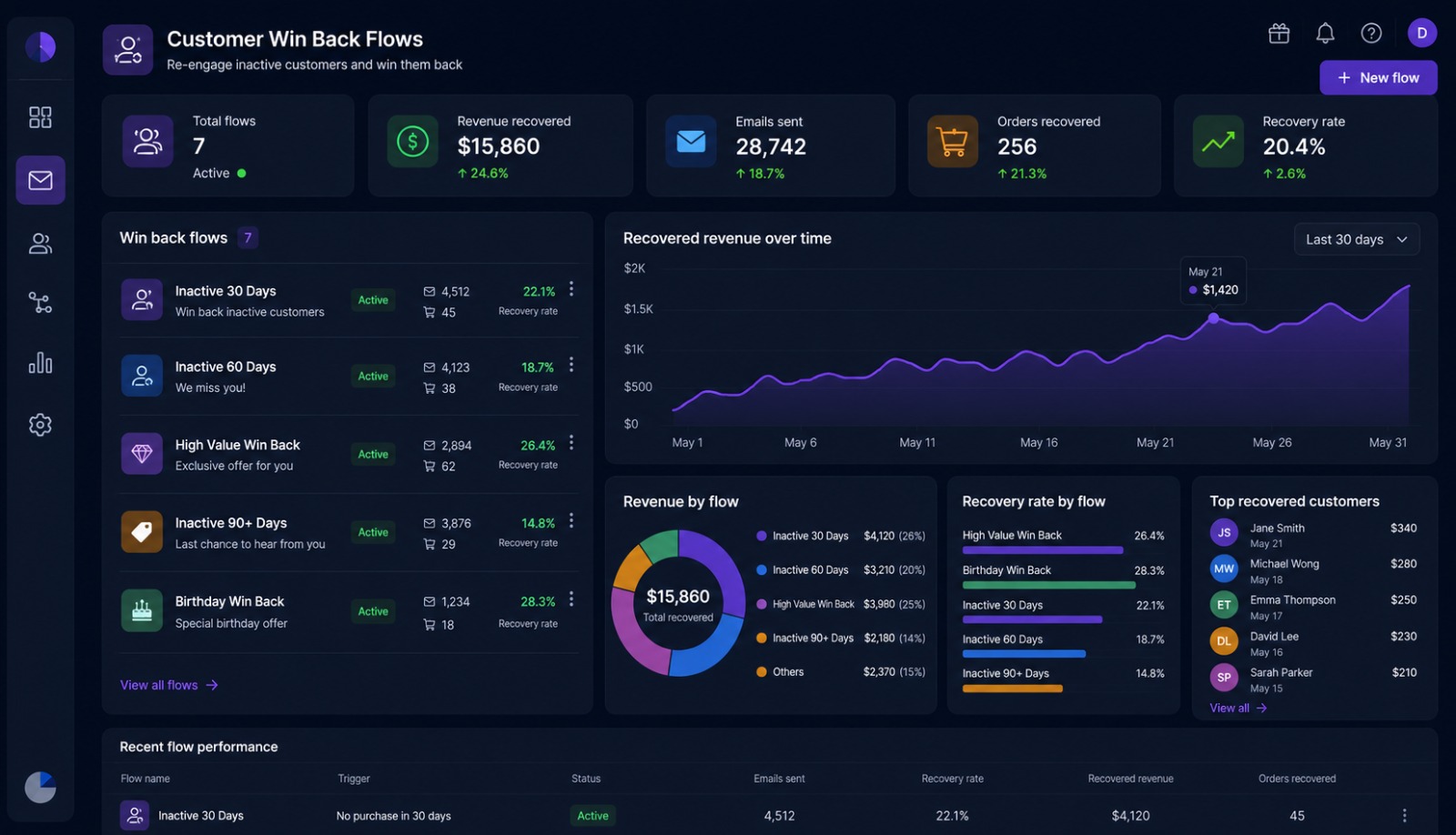Click the app logo at sidebar top

pyautogui.click(x=40, y=47)
